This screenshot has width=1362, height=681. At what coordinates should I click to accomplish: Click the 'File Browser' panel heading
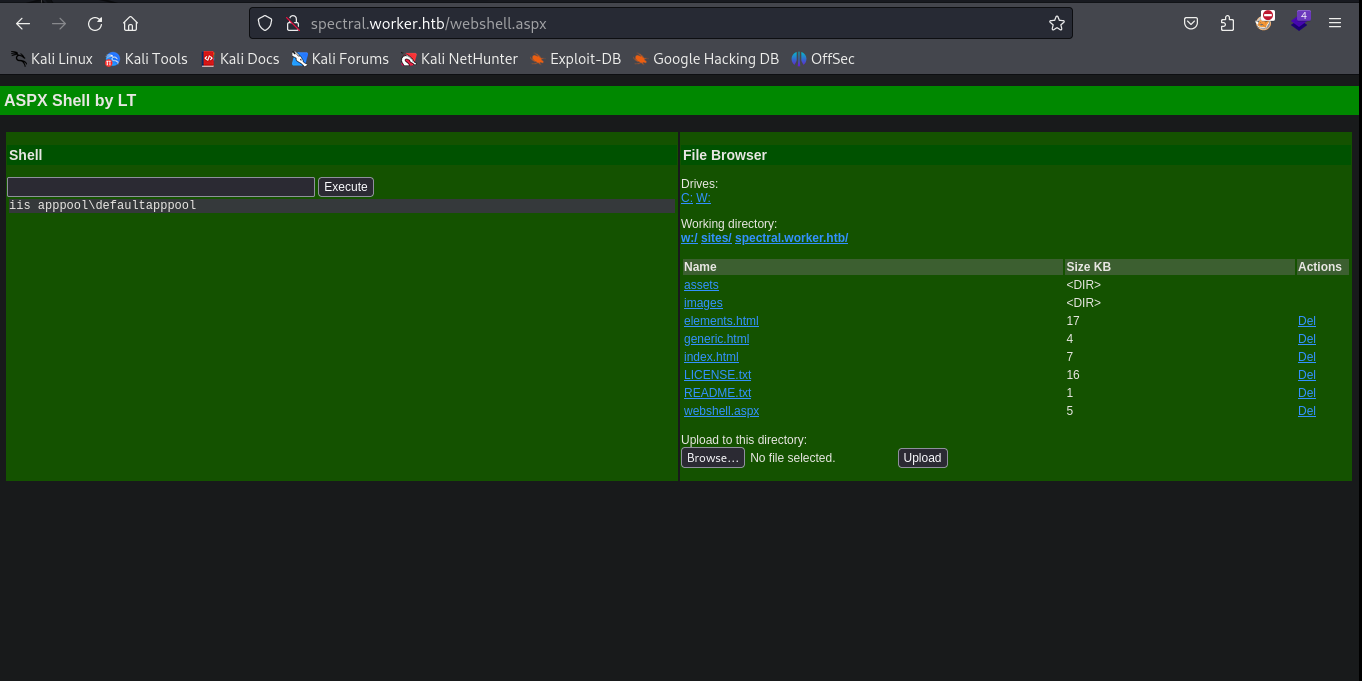[725, 155]
